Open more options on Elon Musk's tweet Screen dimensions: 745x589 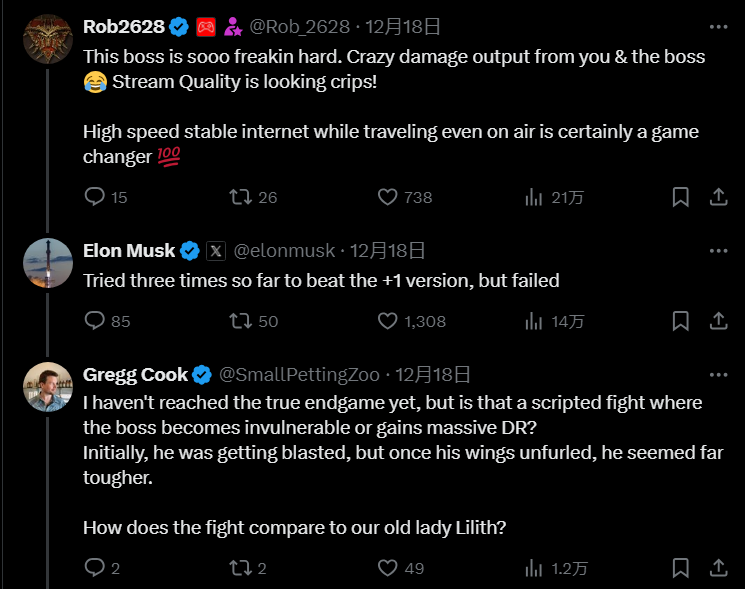click(718, 251)
